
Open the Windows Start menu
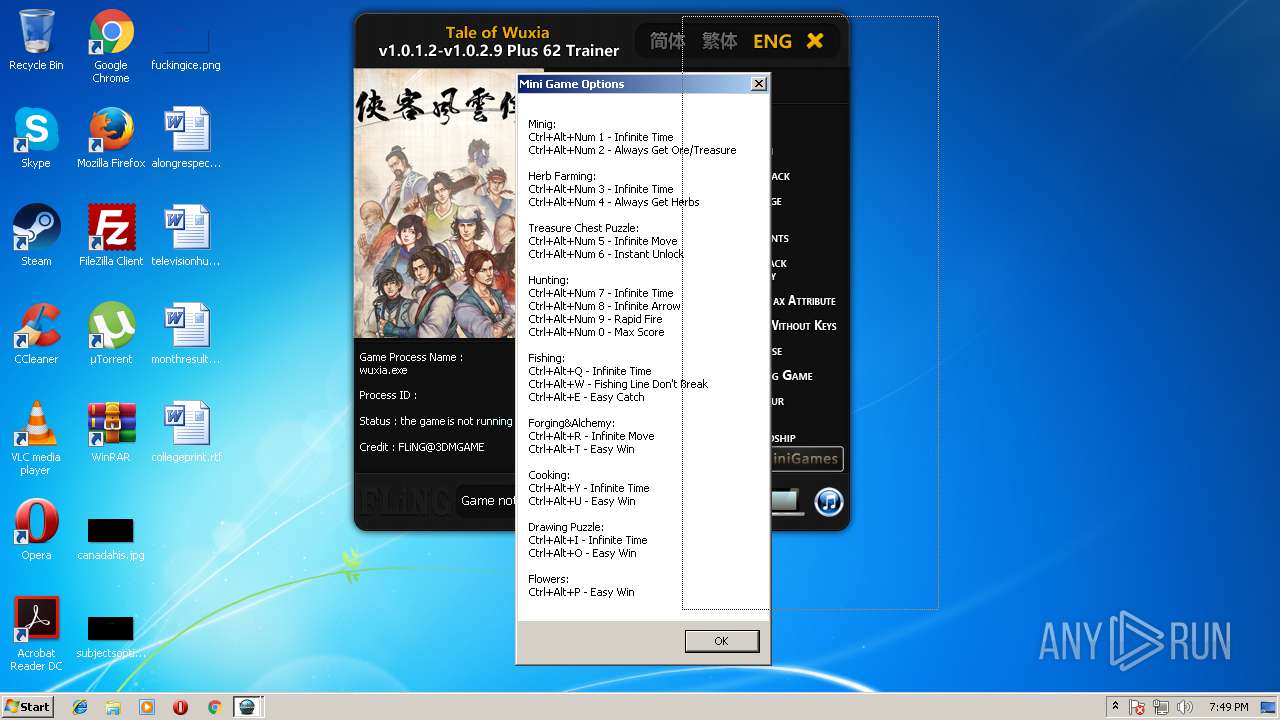point(28,706)
